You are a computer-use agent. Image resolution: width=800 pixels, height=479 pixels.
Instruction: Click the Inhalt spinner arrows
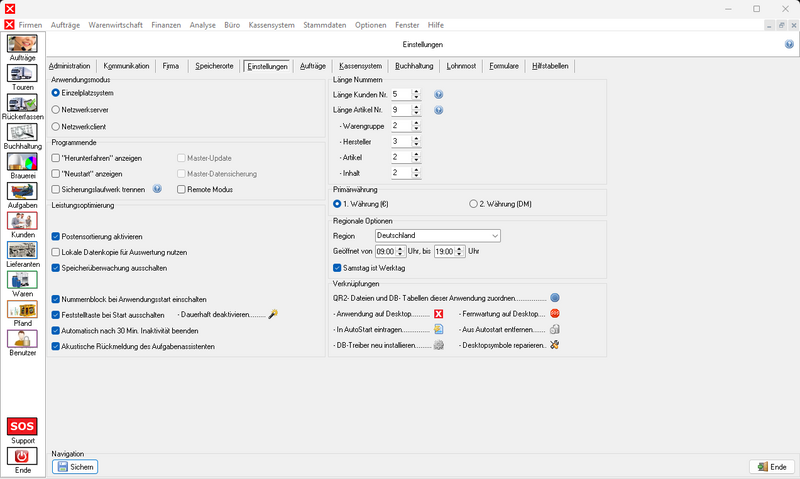(416, 173)
